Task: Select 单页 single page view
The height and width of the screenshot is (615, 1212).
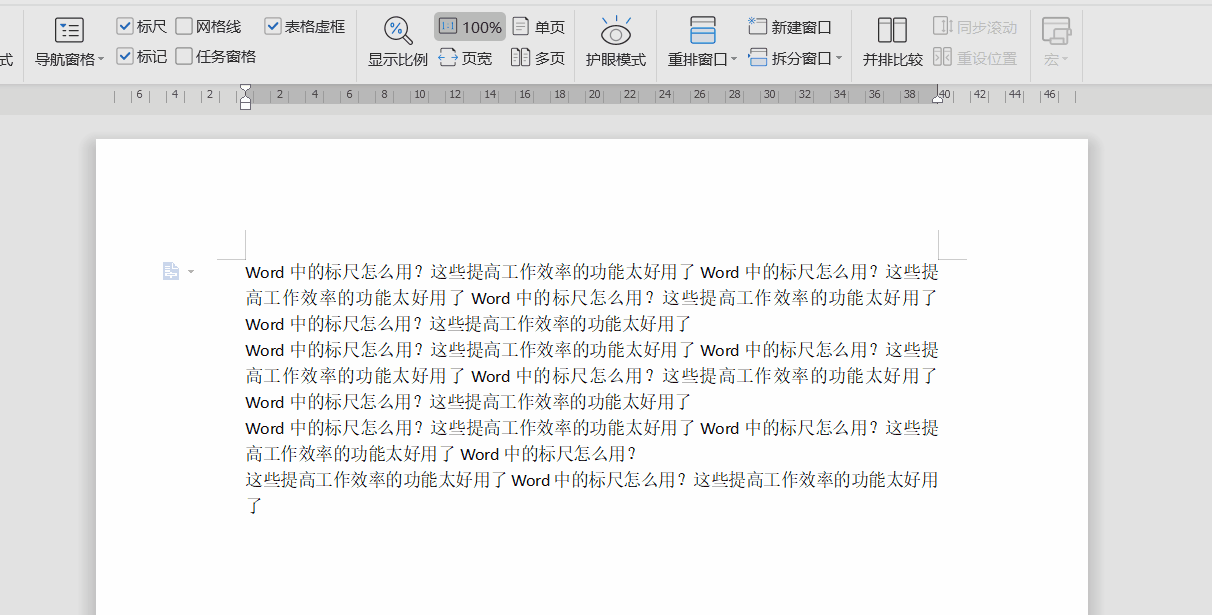Action: [x=539, y=27]
